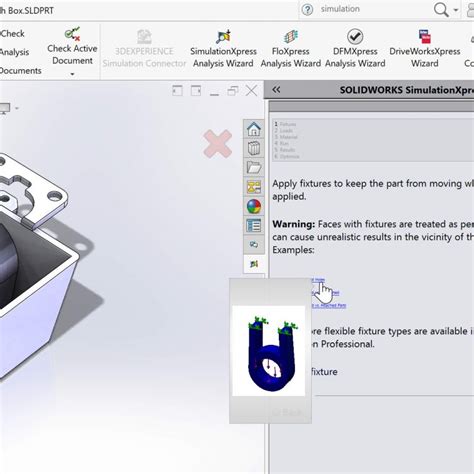
Task: Open View Palette task pane tab
Action: coord(254,187)
